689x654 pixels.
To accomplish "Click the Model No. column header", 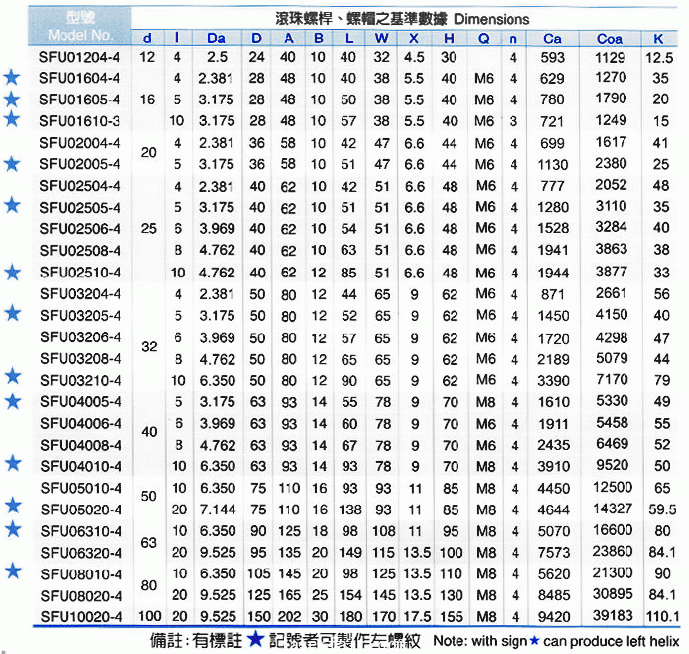I will (x=76, y=38).
